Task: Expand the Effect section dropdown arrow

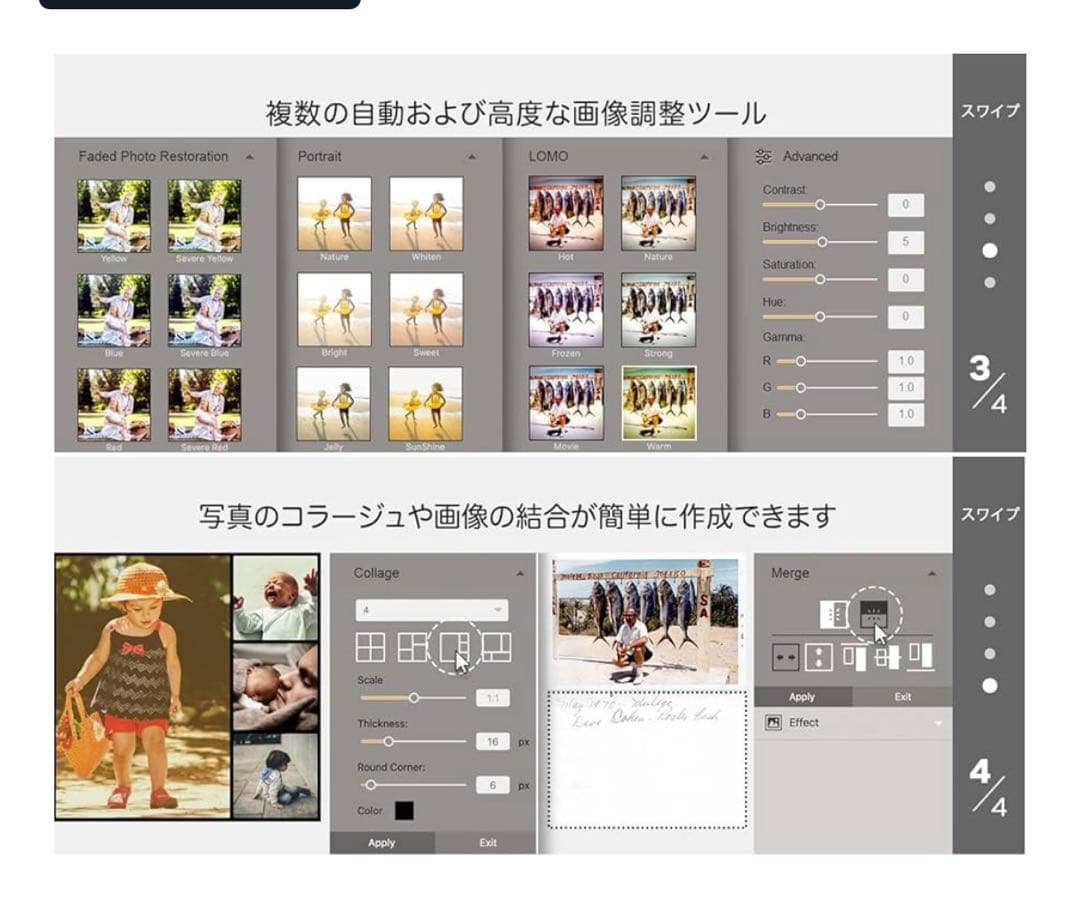Action: coord(938,723)
